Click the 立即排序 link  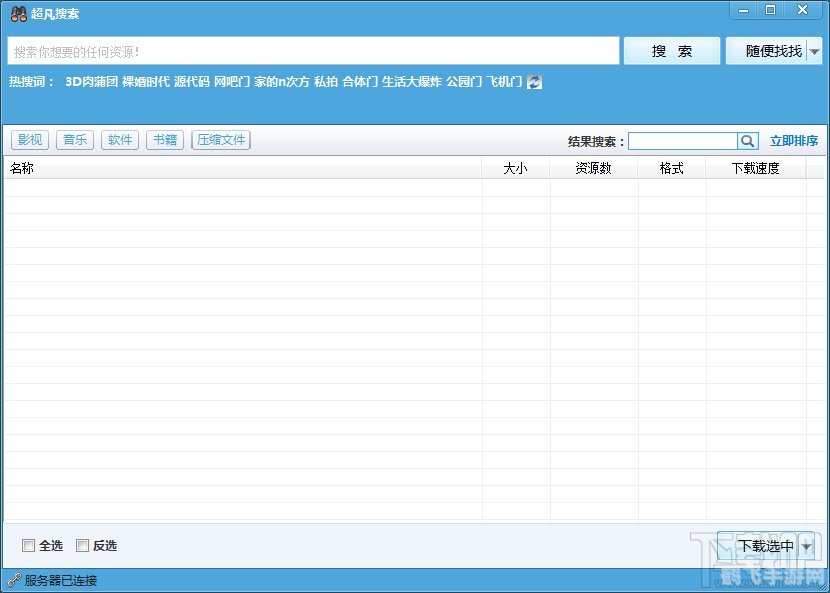(x=794, y=141)
